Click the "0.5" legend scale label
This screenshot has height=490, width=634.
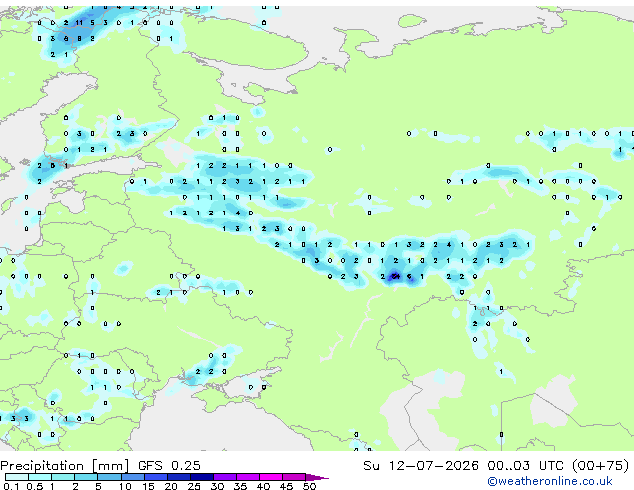click(35, 486)
